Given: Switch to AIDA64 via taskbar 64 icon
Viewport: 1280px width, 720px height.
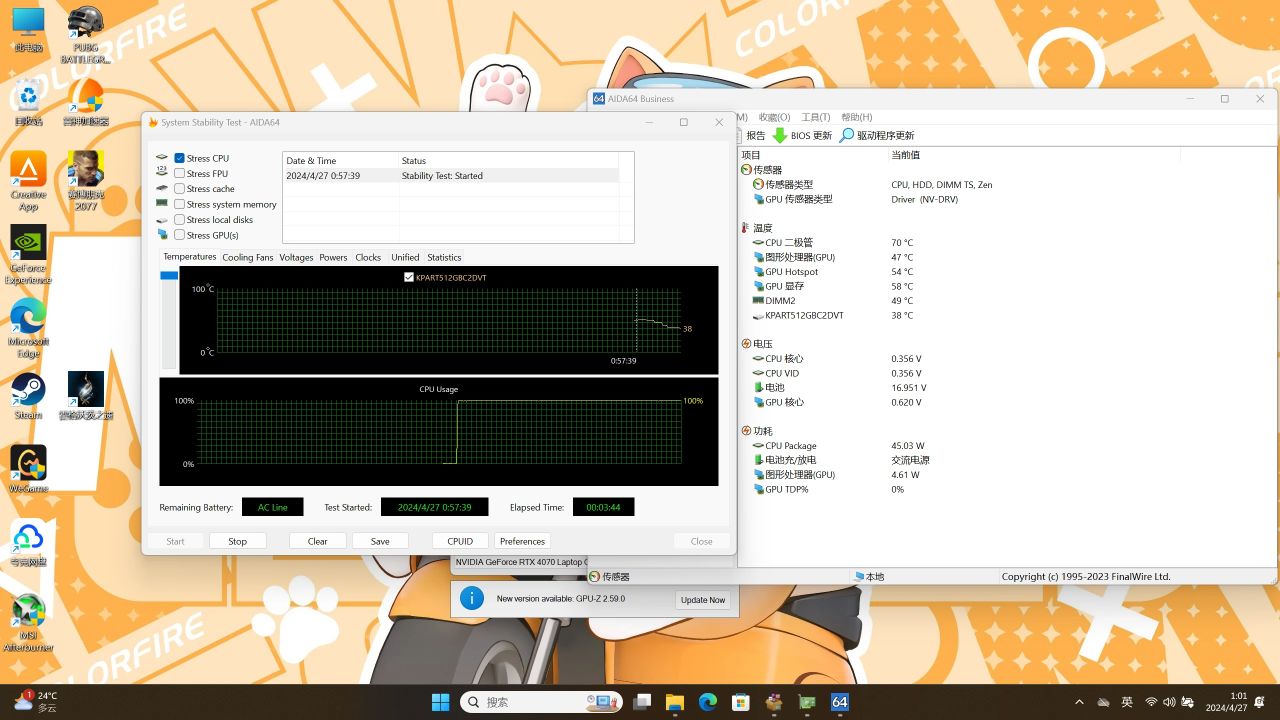Looking at the screenshot, I should pyautogui.click(x=840, y=702).
